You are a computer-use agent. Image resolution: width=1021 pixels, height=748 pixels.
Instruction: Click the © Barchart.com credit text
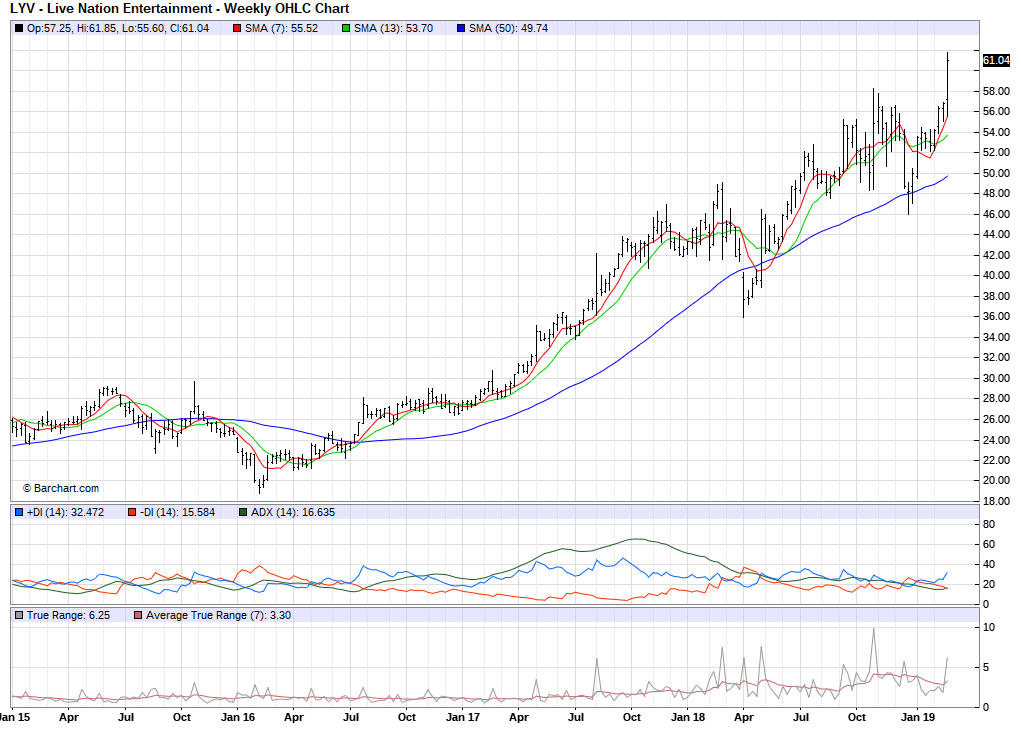pos(61,488)
